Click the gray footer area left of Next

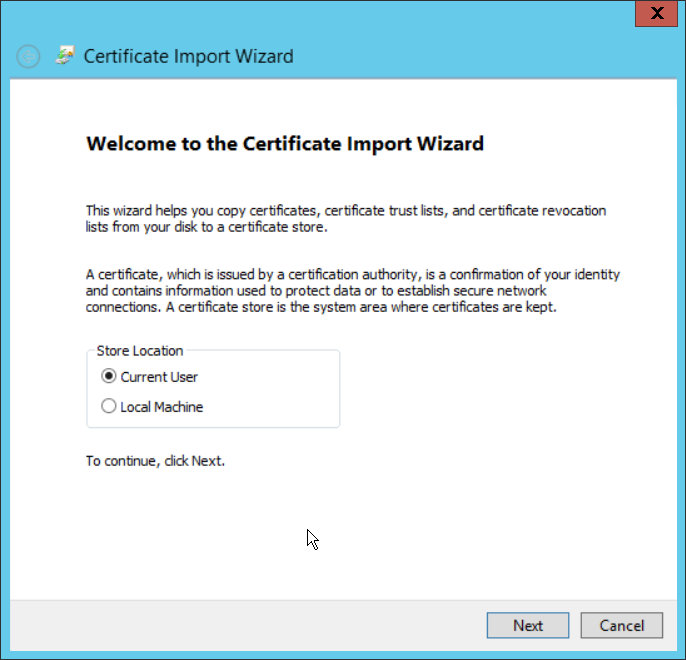pos(250,625)
